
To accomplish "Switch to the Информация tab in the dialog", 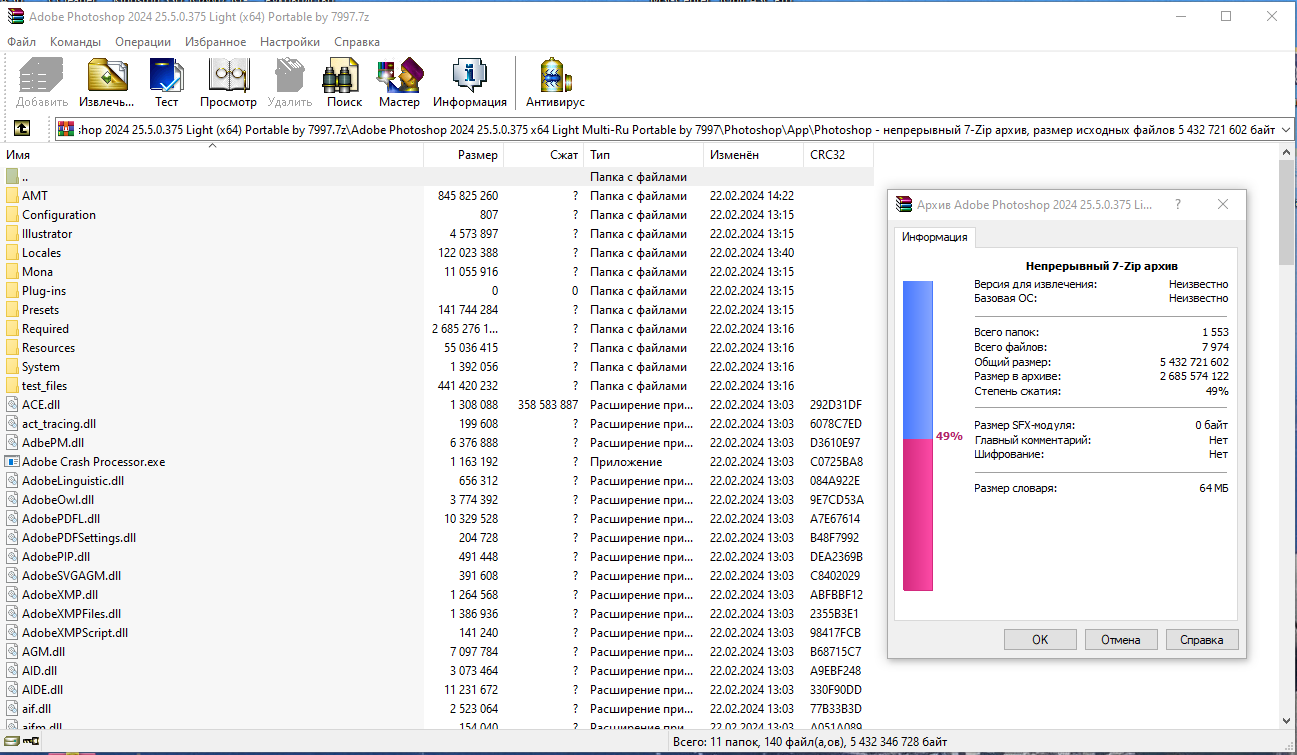I will [x=934, y=237].
